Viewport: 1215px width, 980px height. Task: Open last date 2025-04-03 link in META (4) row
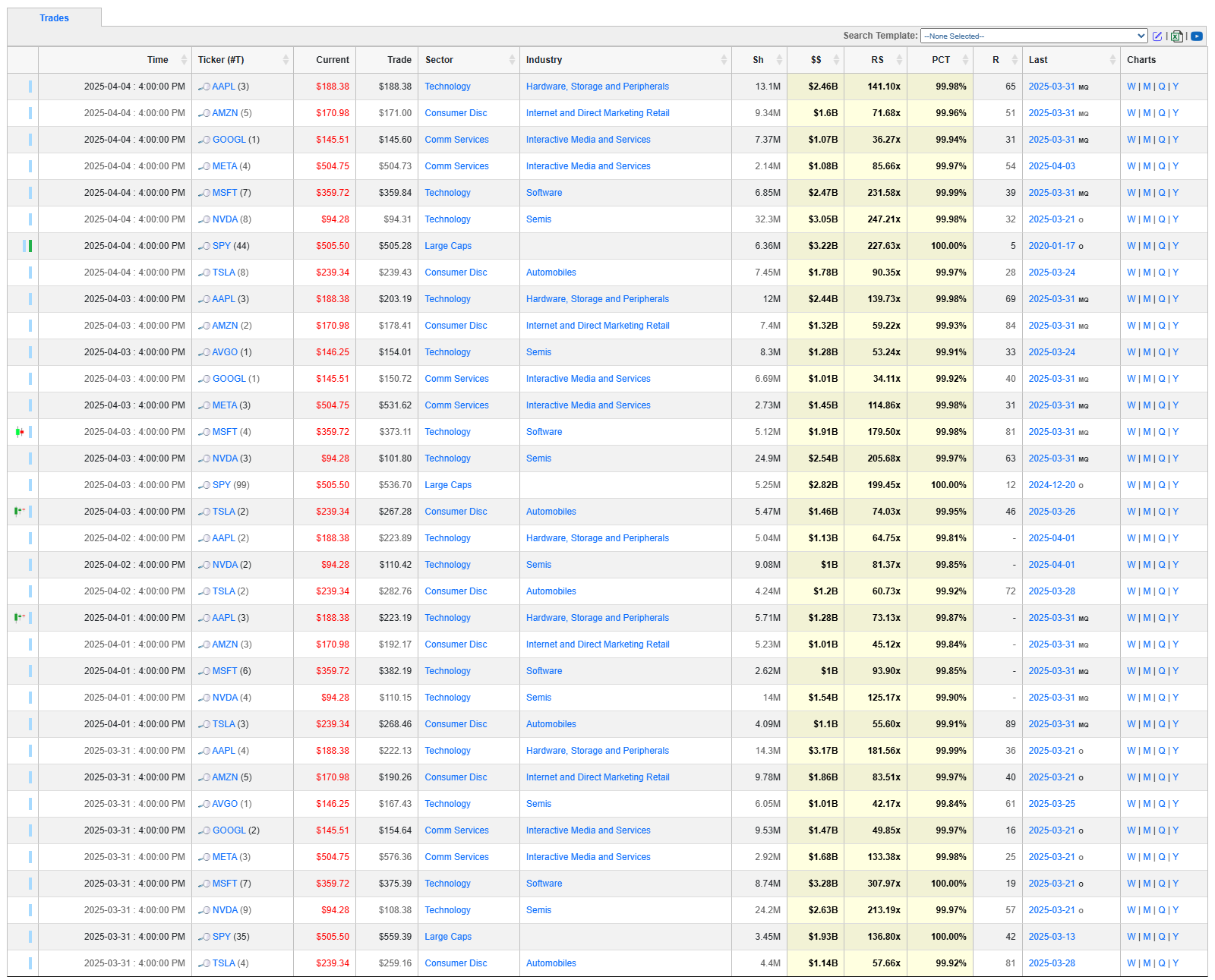[x=1052, y=166]
